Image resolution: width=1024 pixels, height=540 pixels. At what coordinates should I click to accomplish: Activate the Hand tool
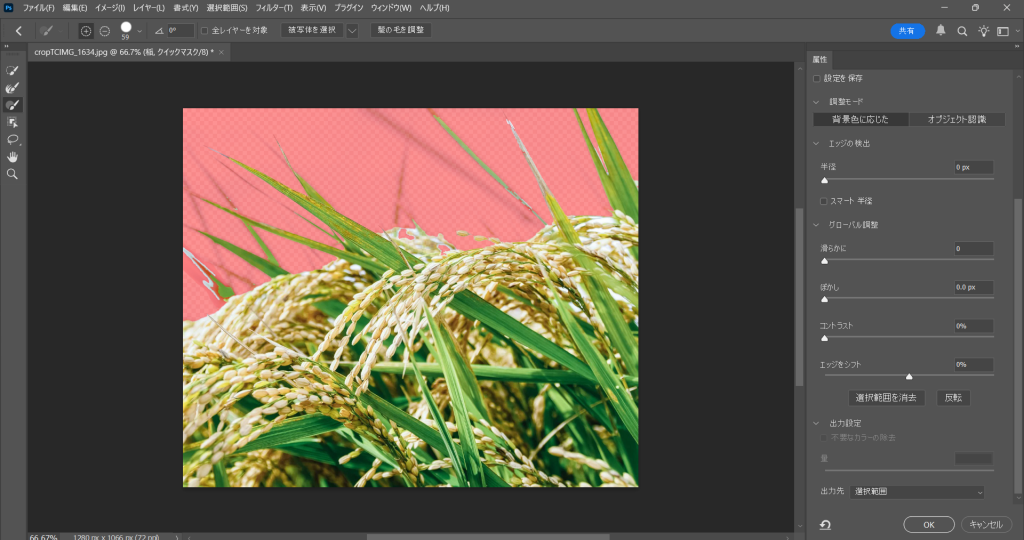click(13, 156)
